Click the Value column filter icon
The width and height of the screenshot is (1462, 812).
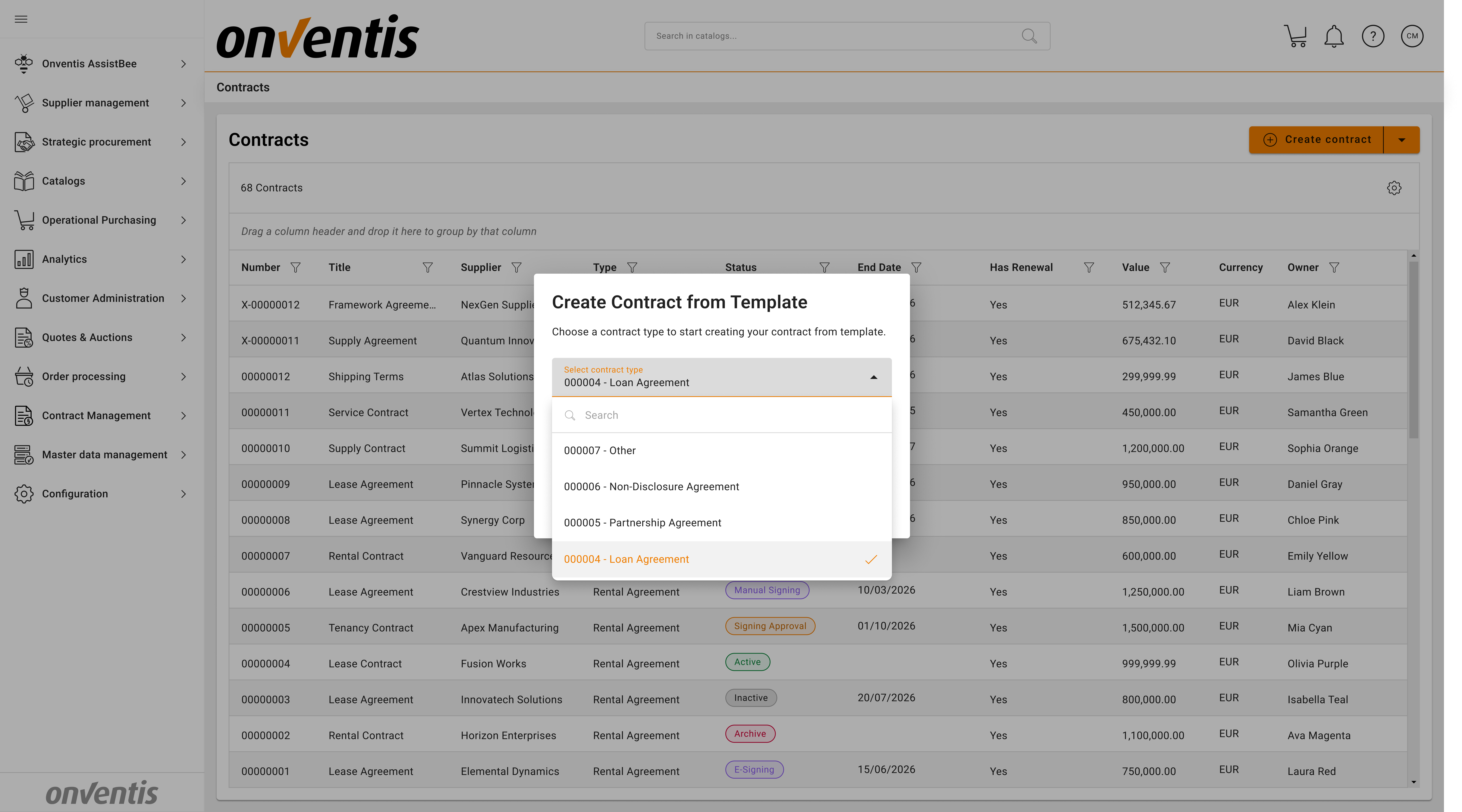(1165, 267)
